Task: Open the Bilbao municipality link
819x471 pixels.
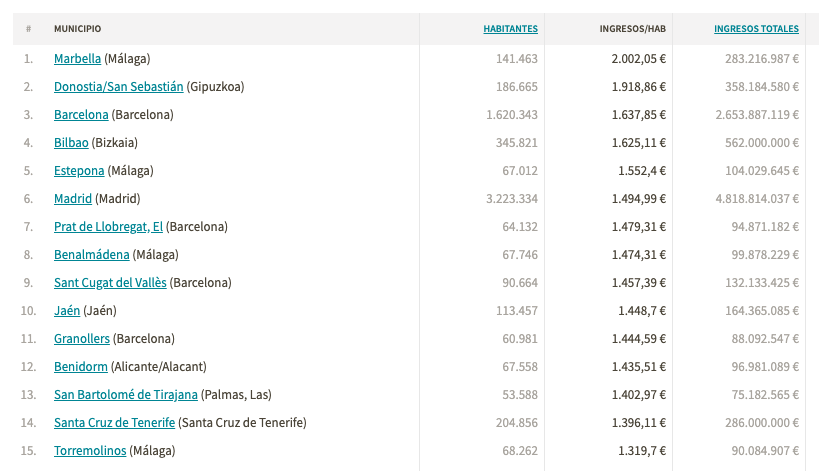Action: (71, 143)
